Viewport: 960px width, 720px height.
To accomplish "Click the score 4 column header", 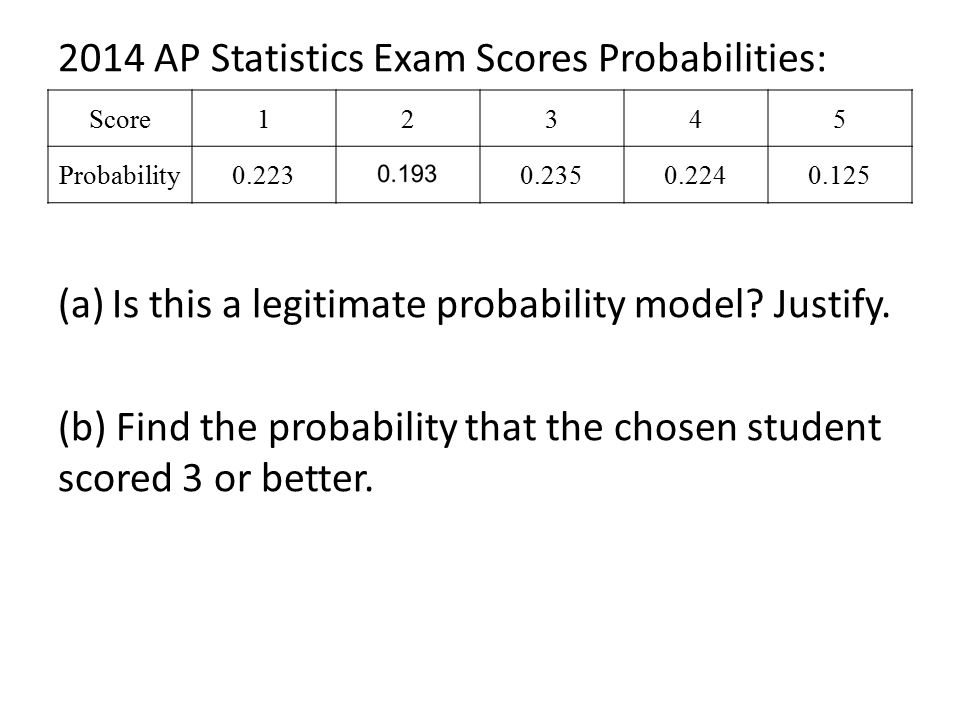I will [696, 118].
